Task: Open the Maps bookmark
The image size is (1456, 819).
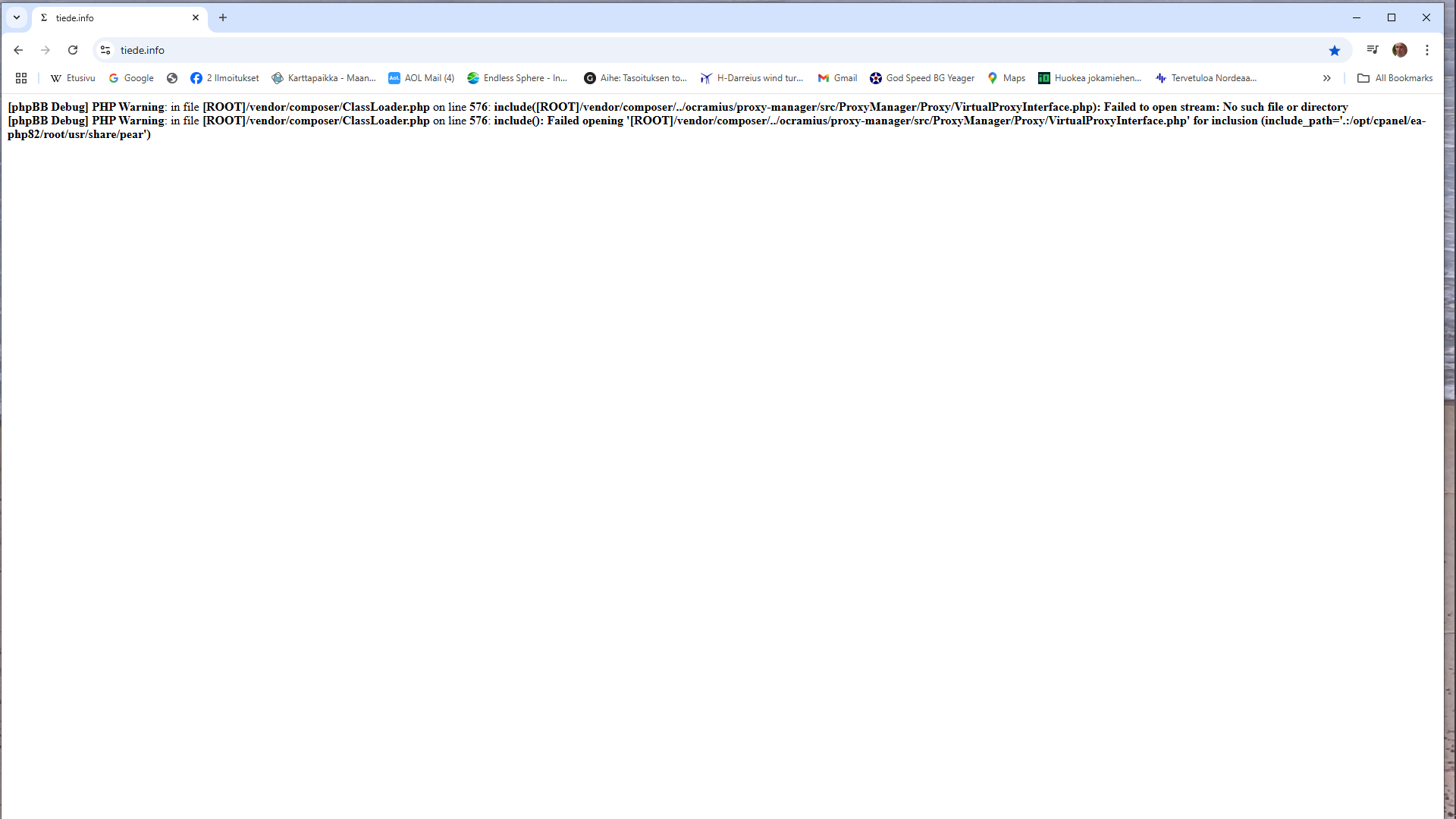Action: 1006,78
